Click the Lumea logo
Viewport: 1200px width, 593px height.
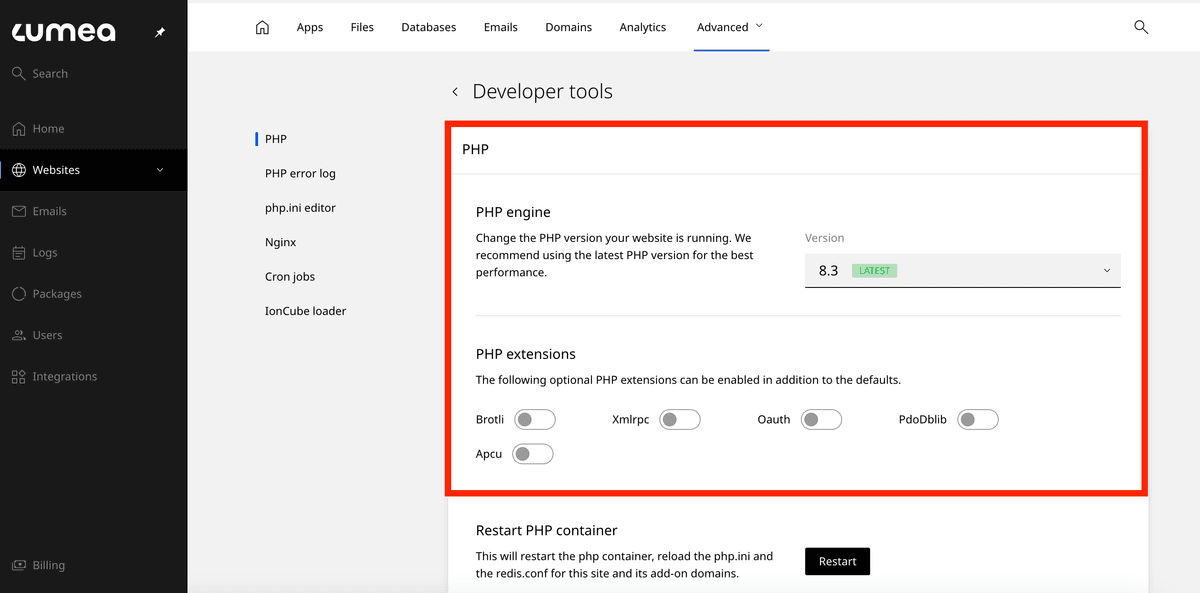tap(63, 32)
